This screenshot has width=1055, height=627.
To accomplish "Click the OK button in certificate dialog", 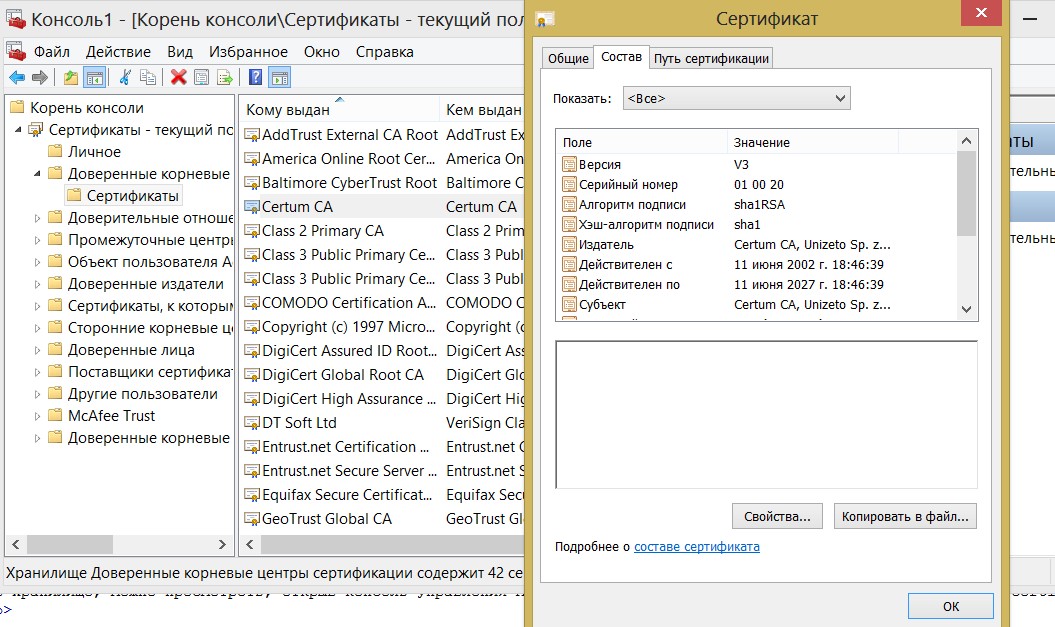I will click(x=951, y=606).
